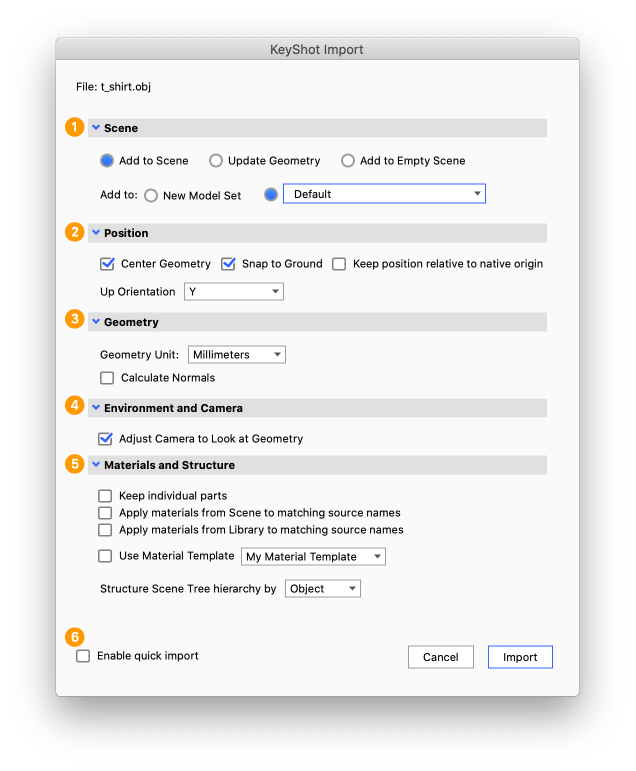
Task: Click the Import button
Action: click(x=520, y=657)
